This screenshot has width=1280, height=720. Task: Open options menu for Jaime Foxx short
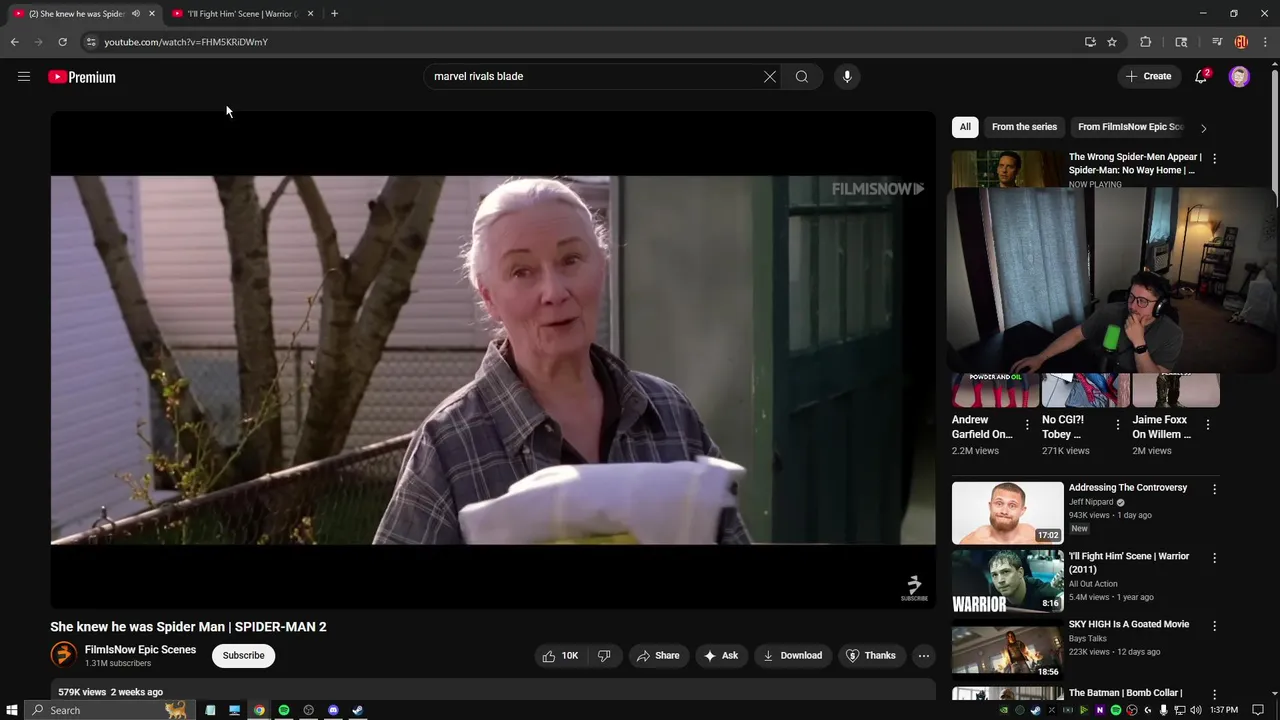pyautogui.click(x=1208, y=425)
